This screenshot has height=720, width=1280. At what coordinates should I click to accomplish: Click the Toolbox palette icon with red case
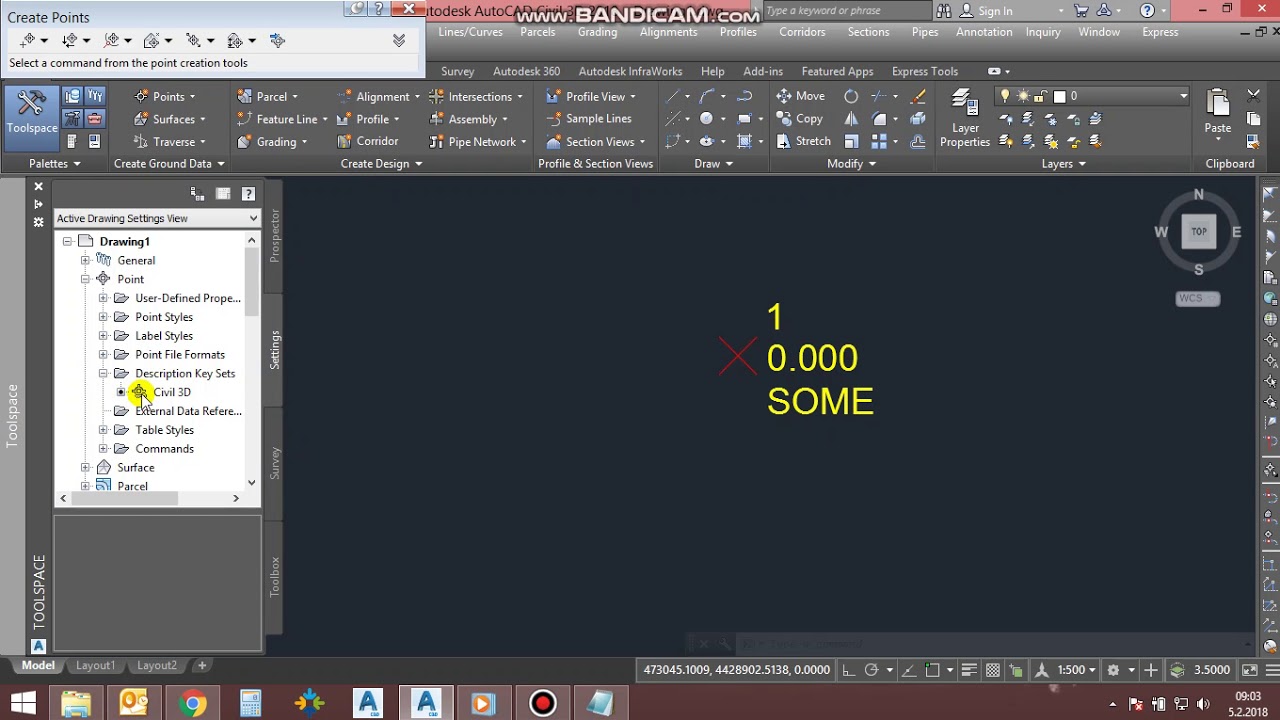coord(94,119)
